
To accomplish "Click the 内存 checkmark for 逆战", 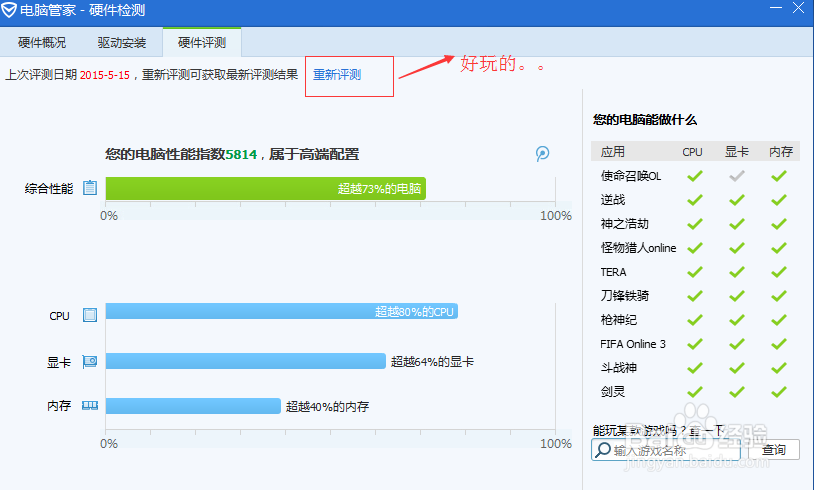I will click(x=779, y=200).
